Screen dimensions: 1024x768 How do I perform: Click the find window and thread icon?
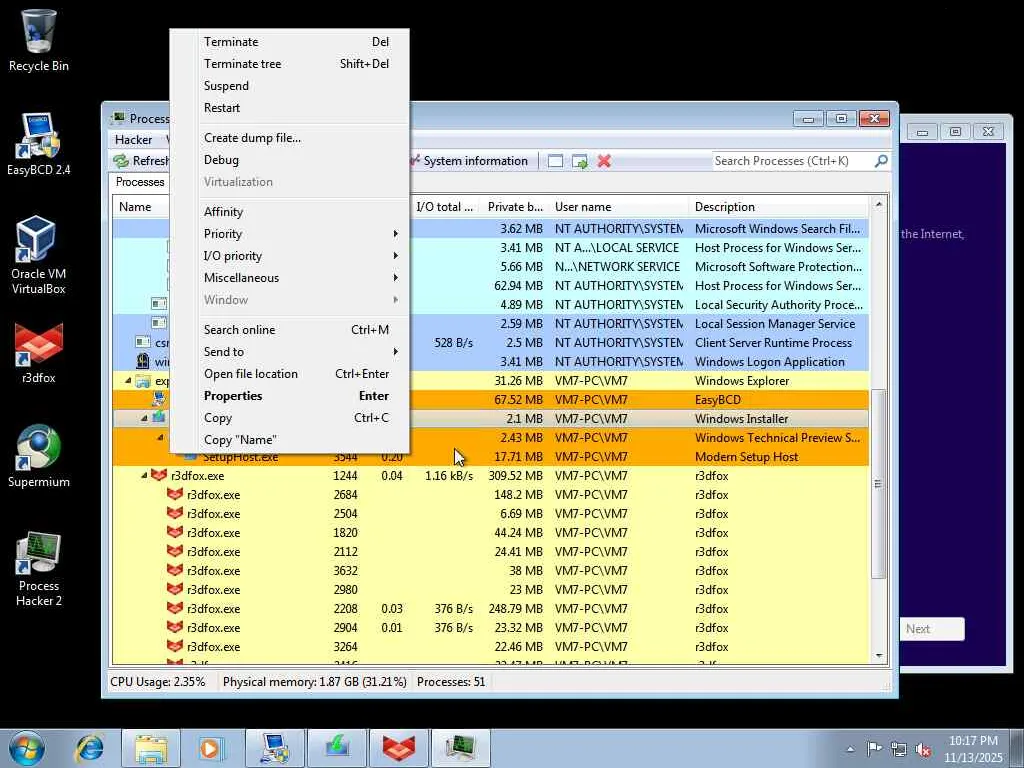point(580,161)
